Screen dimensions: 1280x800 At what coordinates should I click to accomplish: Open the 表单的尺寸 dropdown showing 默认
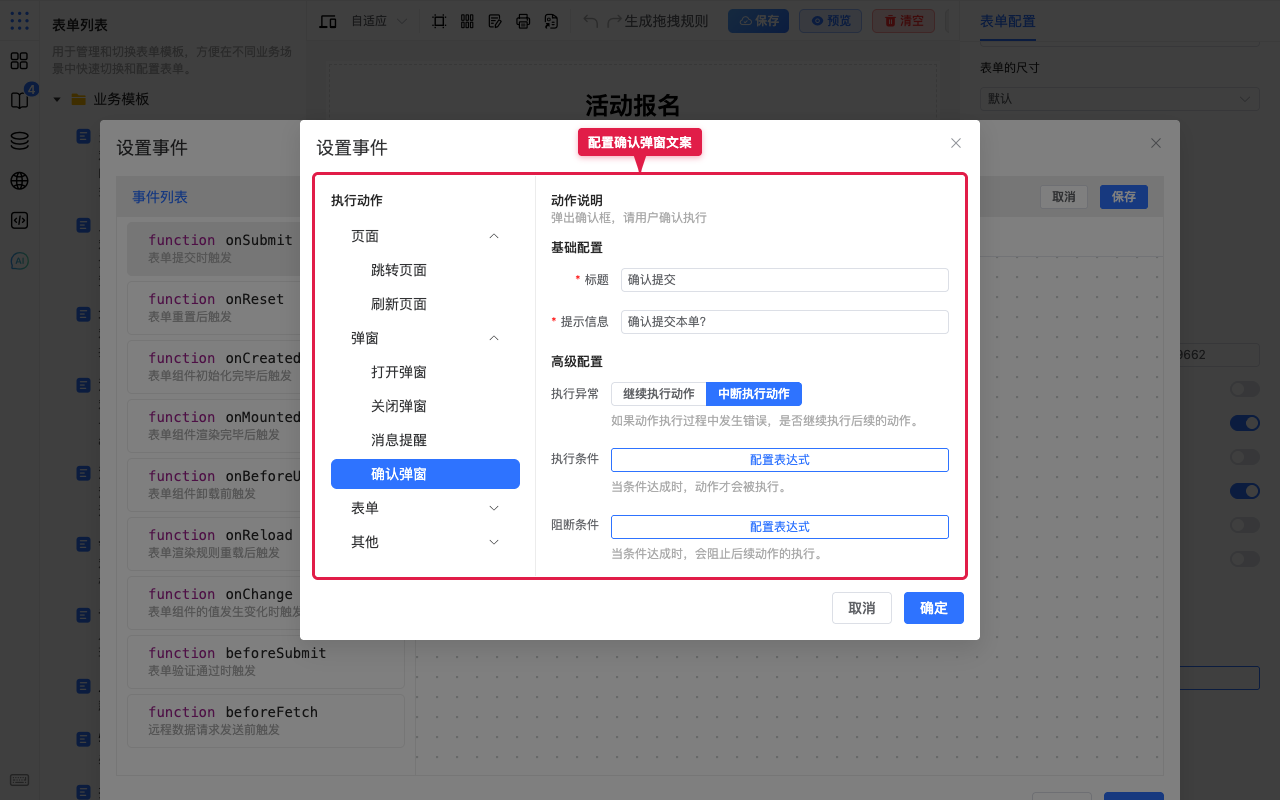1119,99
